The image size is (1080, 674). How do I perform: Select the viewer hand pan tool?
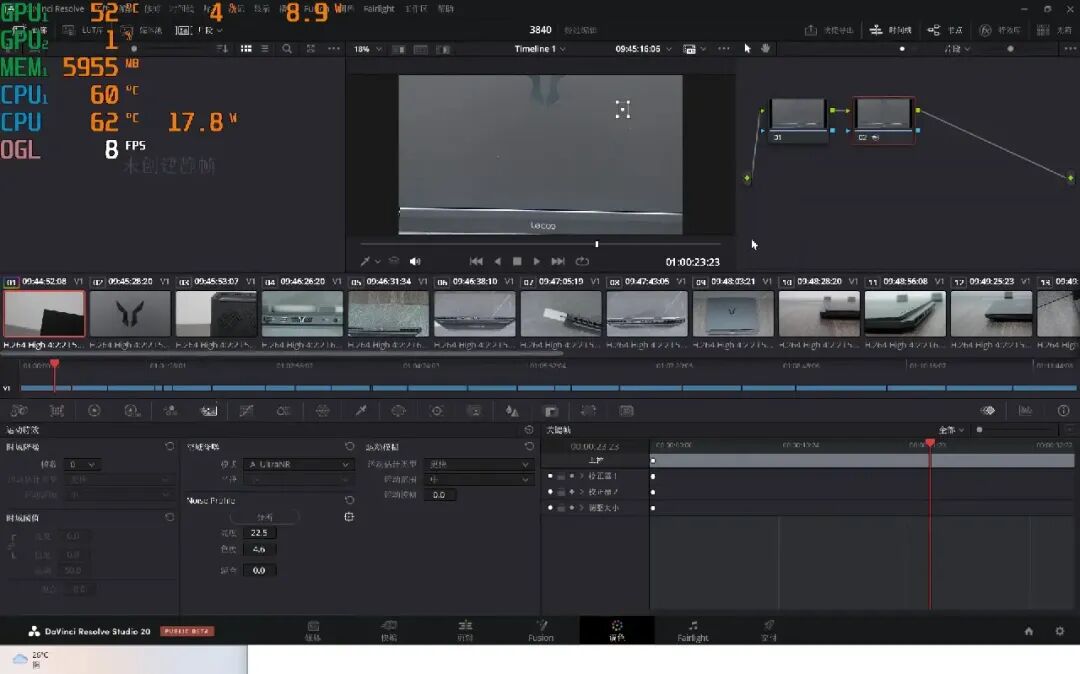tap(765, 49)
